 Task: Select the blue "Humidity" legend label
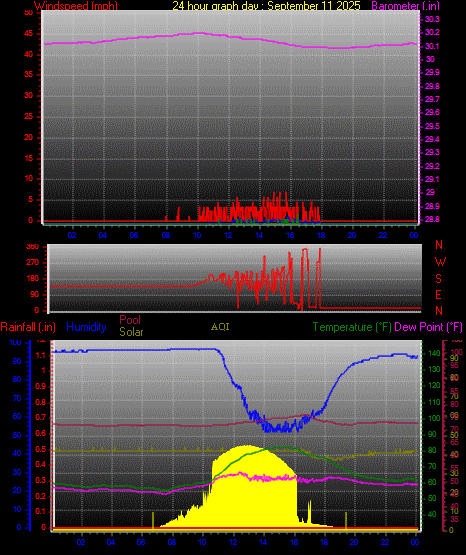86,327
